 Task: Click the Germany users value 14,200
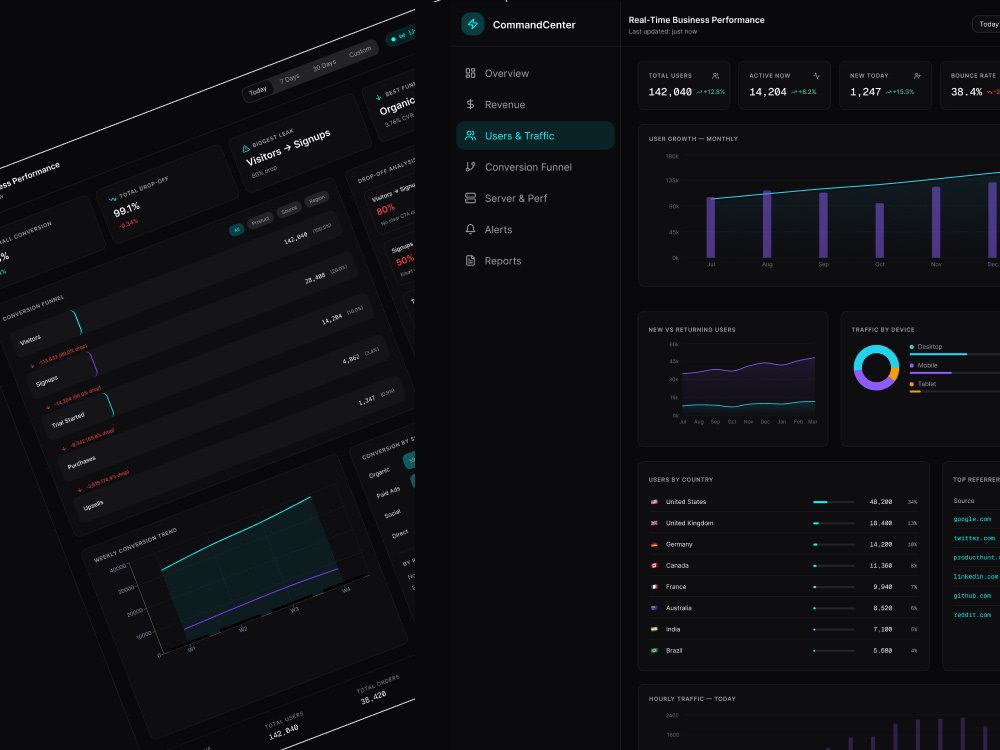click(x=881, y=545)
